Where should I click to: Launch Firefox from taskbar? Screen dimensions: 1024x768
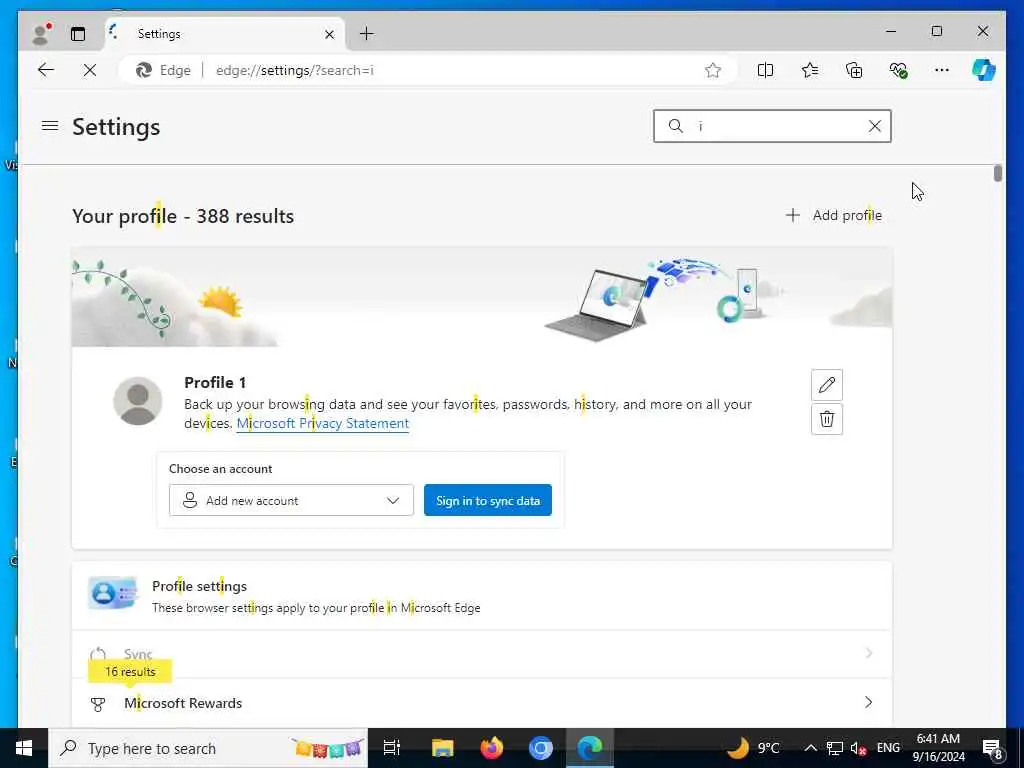click(x=491, y=748)
